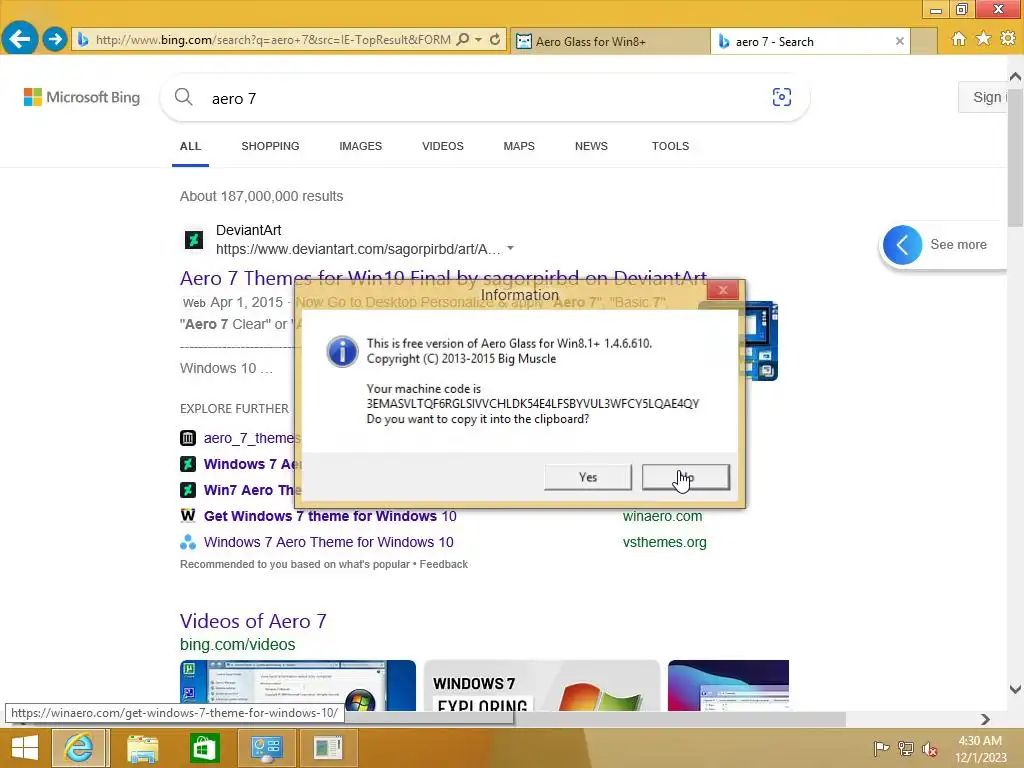Viewport: 1024px width, 768px height.
Task: Click the winaero.com source text
Action: 662,517
